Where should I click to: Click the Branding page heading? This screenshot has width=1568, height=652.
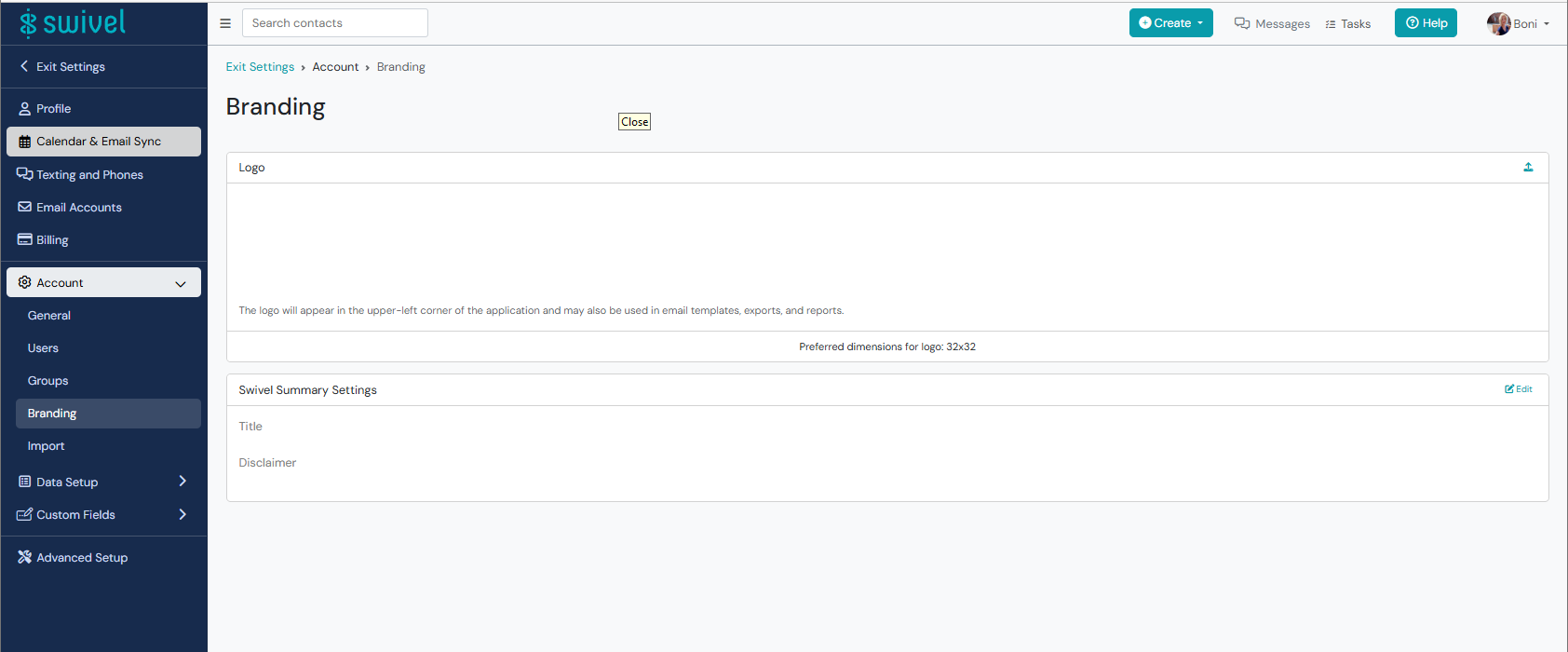tap(276, 107)
